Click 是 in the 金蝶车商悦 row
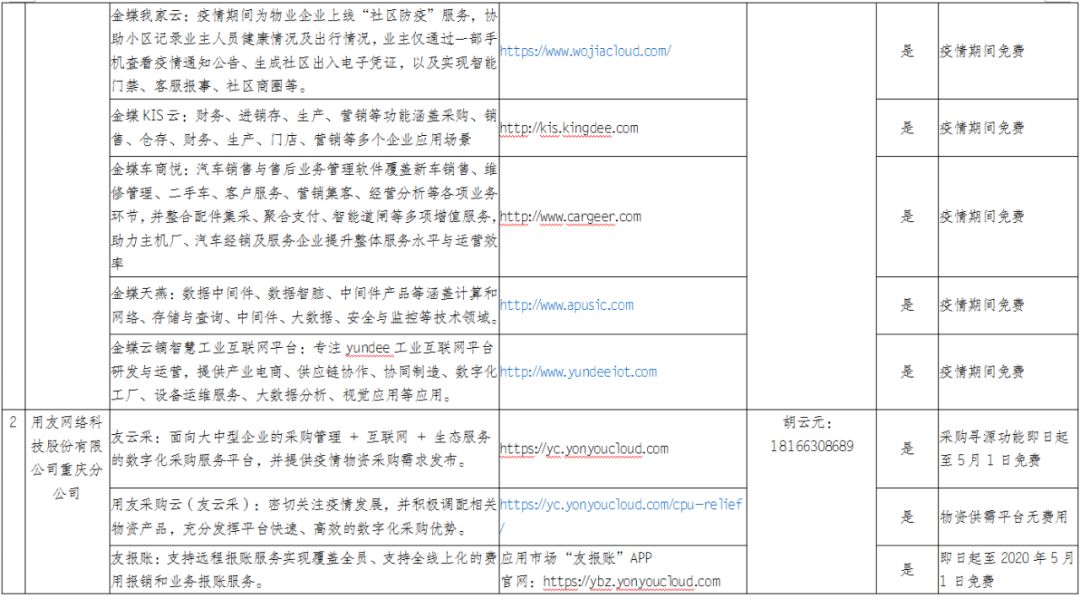1080x597 pixels. [x=907, y=216]
